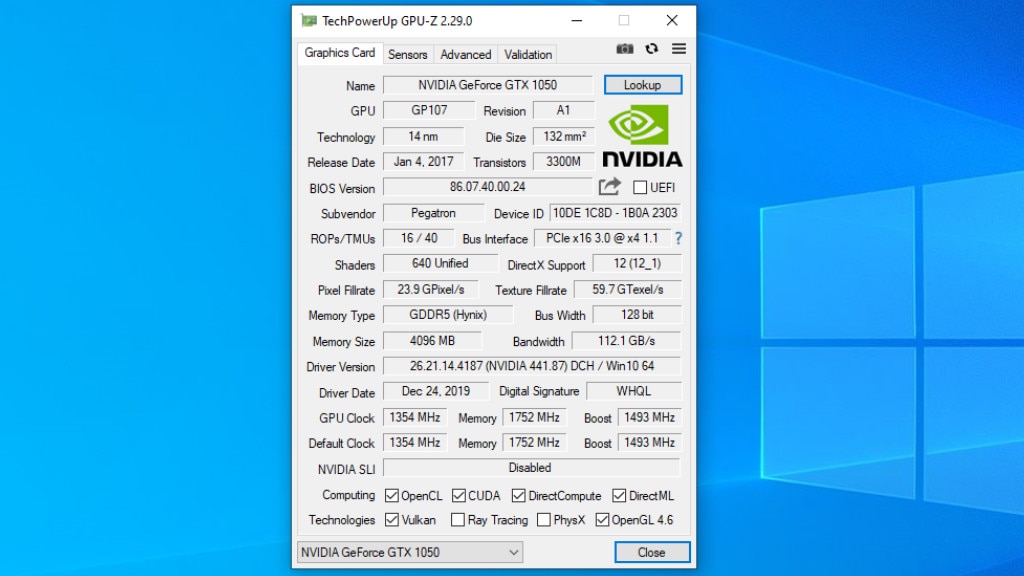Click the Bus Width value 128 bit

click(x=637, y=315)
